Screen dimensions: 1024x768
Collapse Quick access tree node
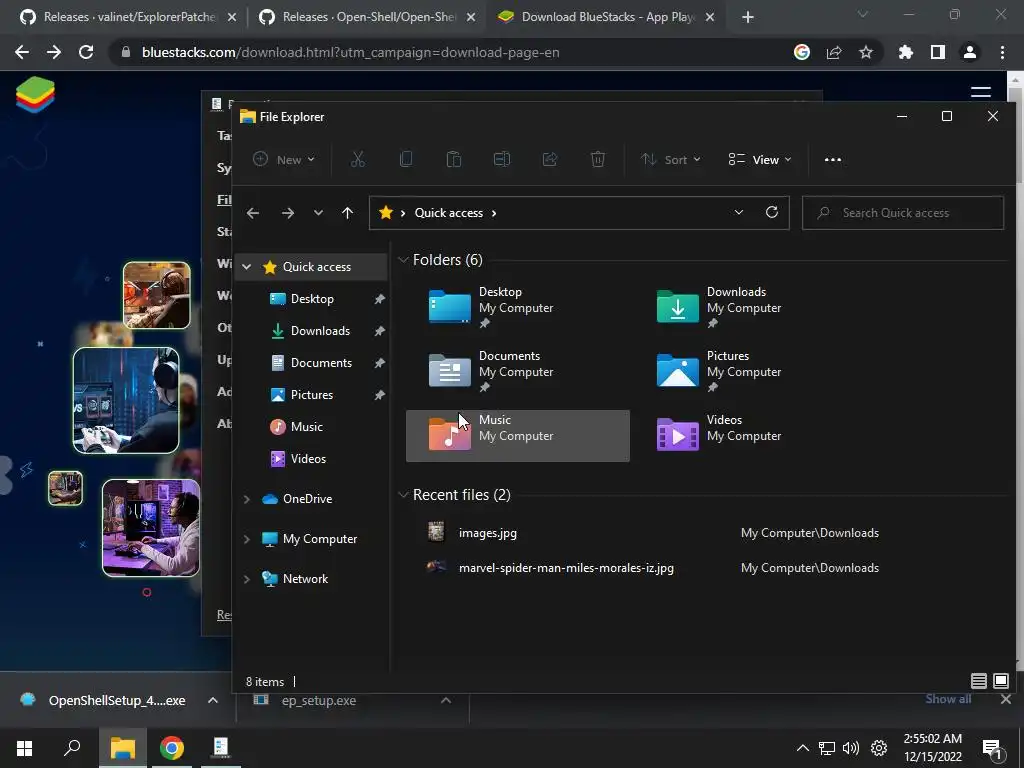(x=247, y=266)
